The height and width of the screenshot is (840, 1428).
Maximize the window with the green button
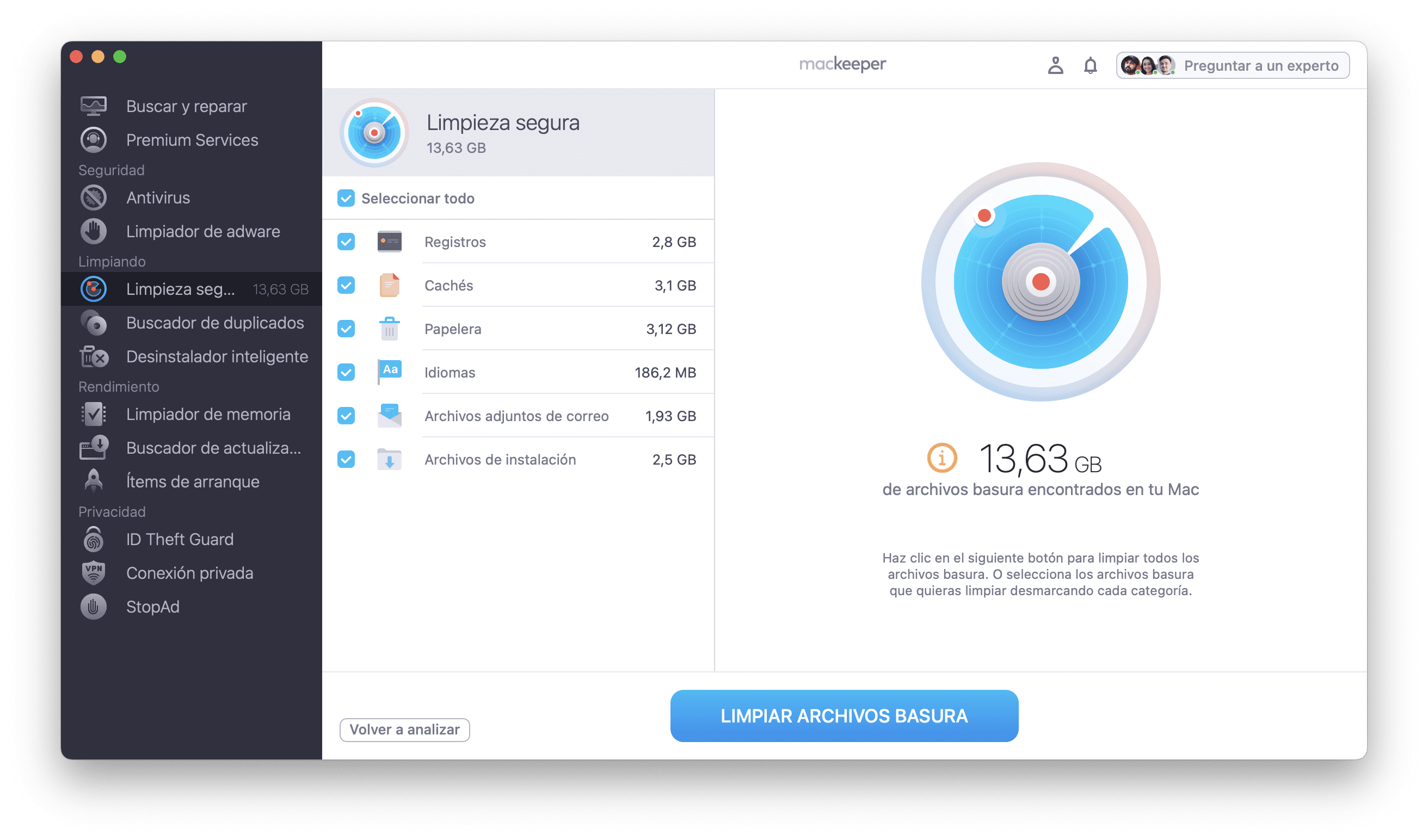pos(120,57)
